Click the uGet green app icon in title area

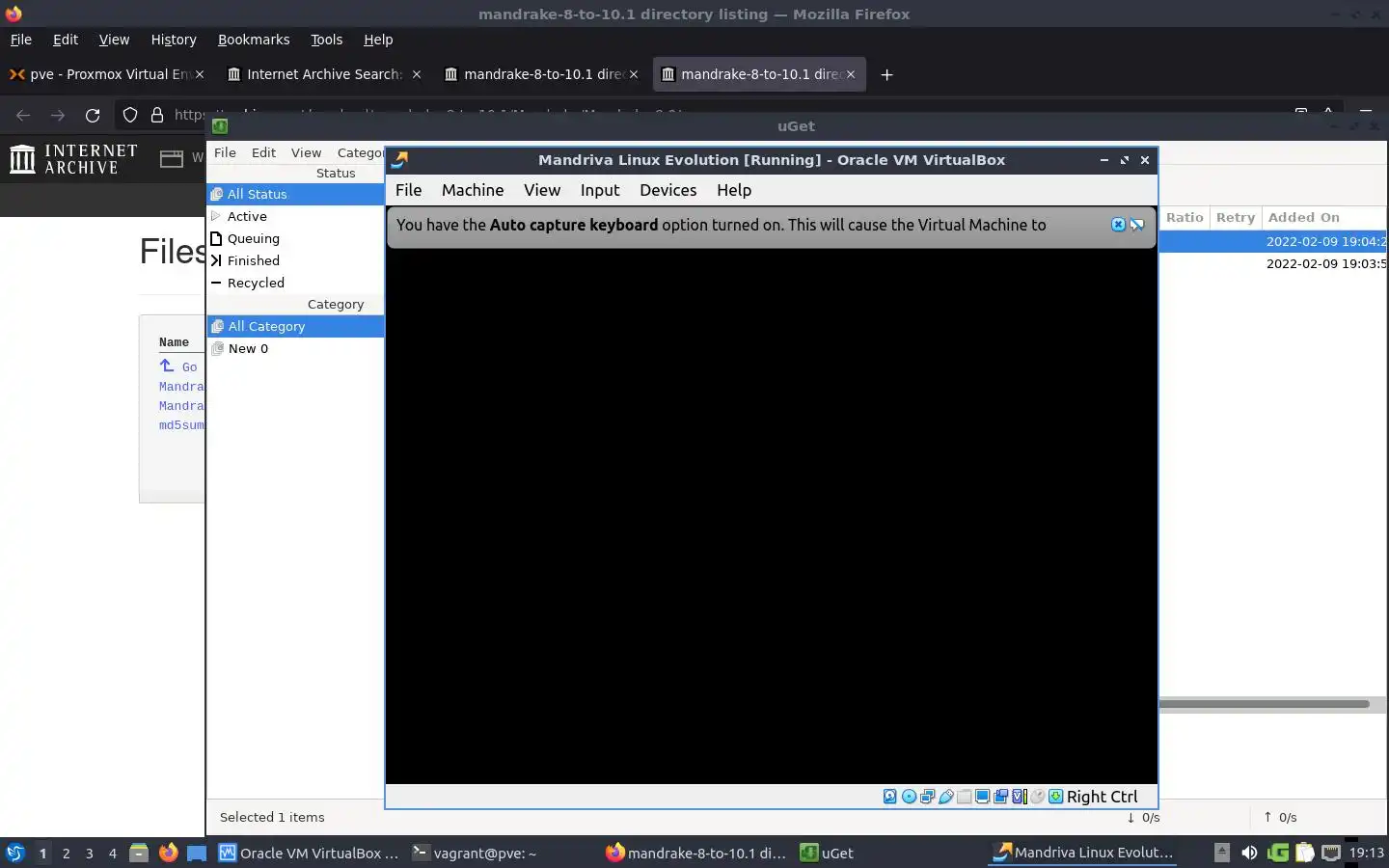(220, 125)
